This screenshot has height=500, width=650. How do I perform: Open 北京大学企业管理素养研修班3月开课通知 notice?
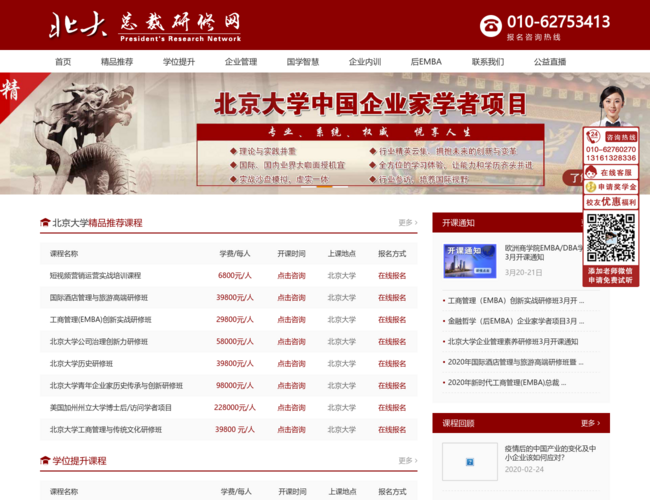click(513, 342)
